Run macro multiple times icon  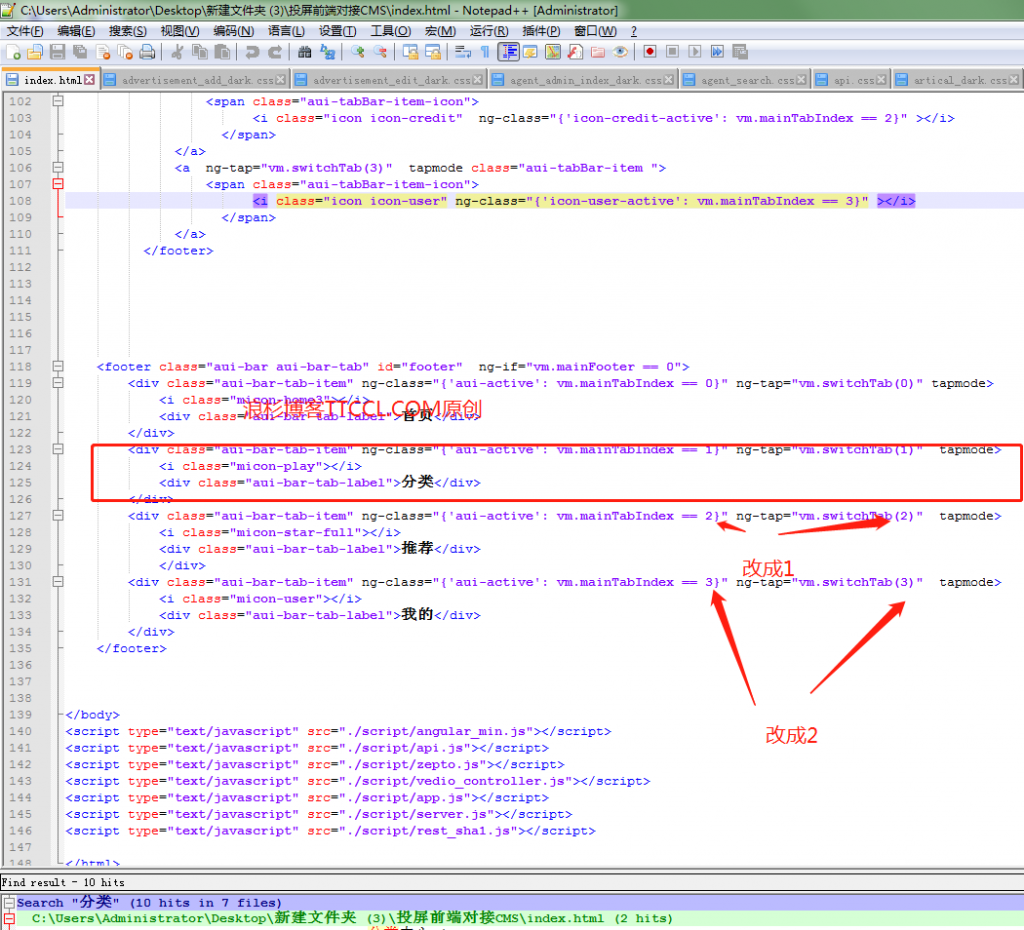point(718,52)
